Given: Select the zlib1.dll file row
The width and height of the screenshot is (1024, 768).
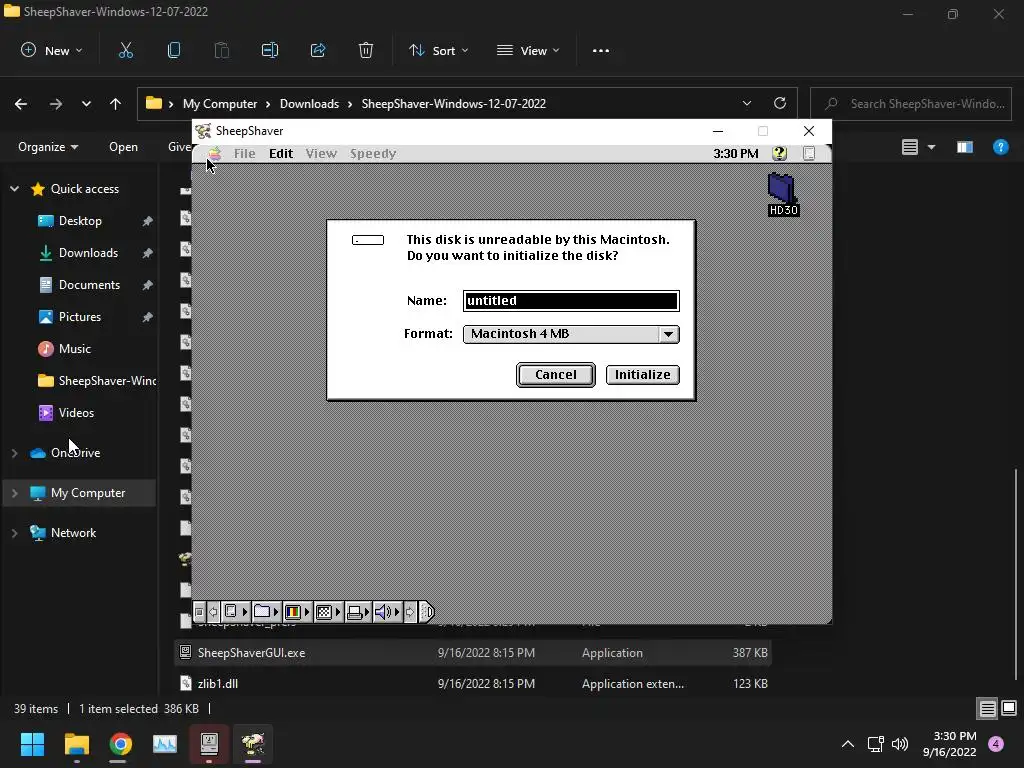Looking at the screenshot, I should [x=473, y=684].
